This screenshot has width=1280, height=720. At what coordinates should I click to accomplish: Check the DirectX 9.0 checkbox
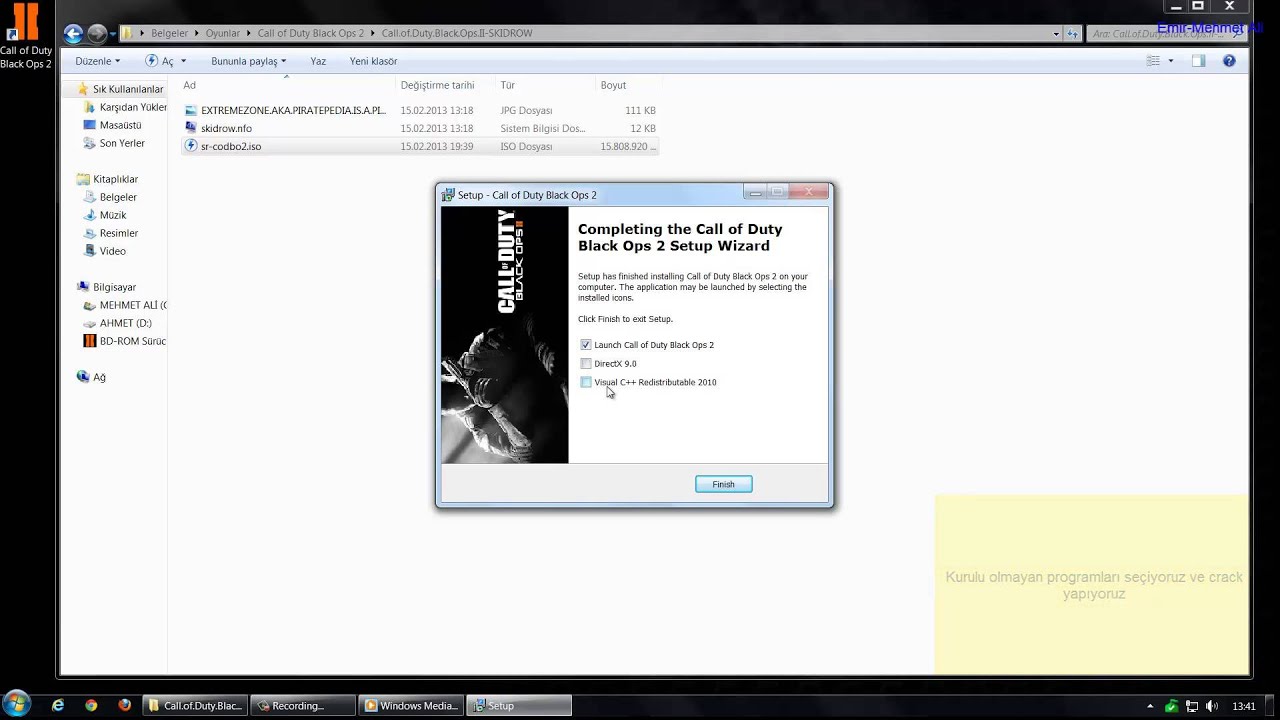(586, 364)
